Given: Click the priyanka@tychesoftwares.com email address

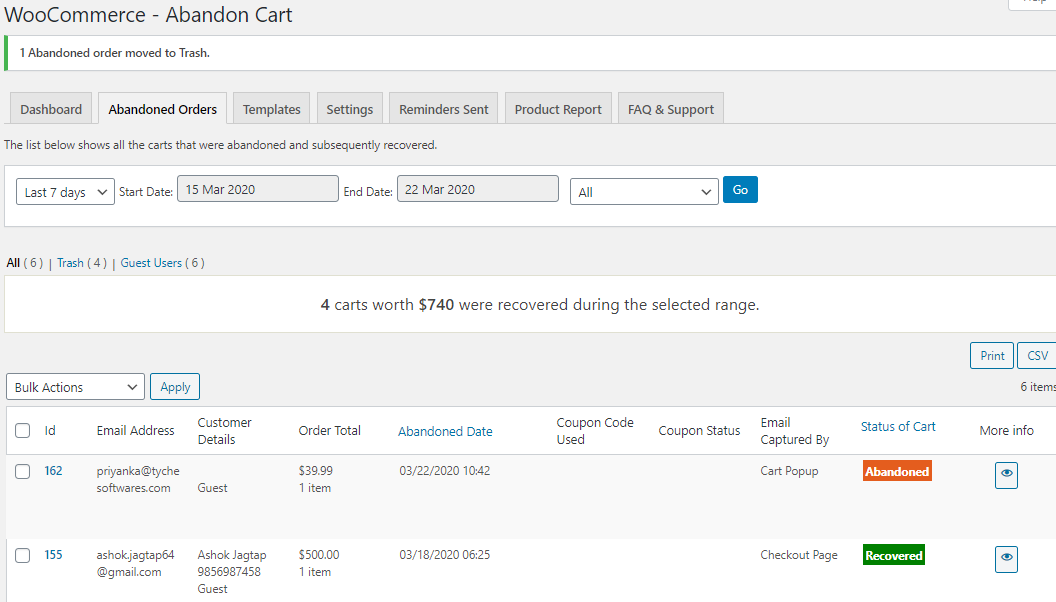Looking at the screenshot, I should [x=138, y=479].
